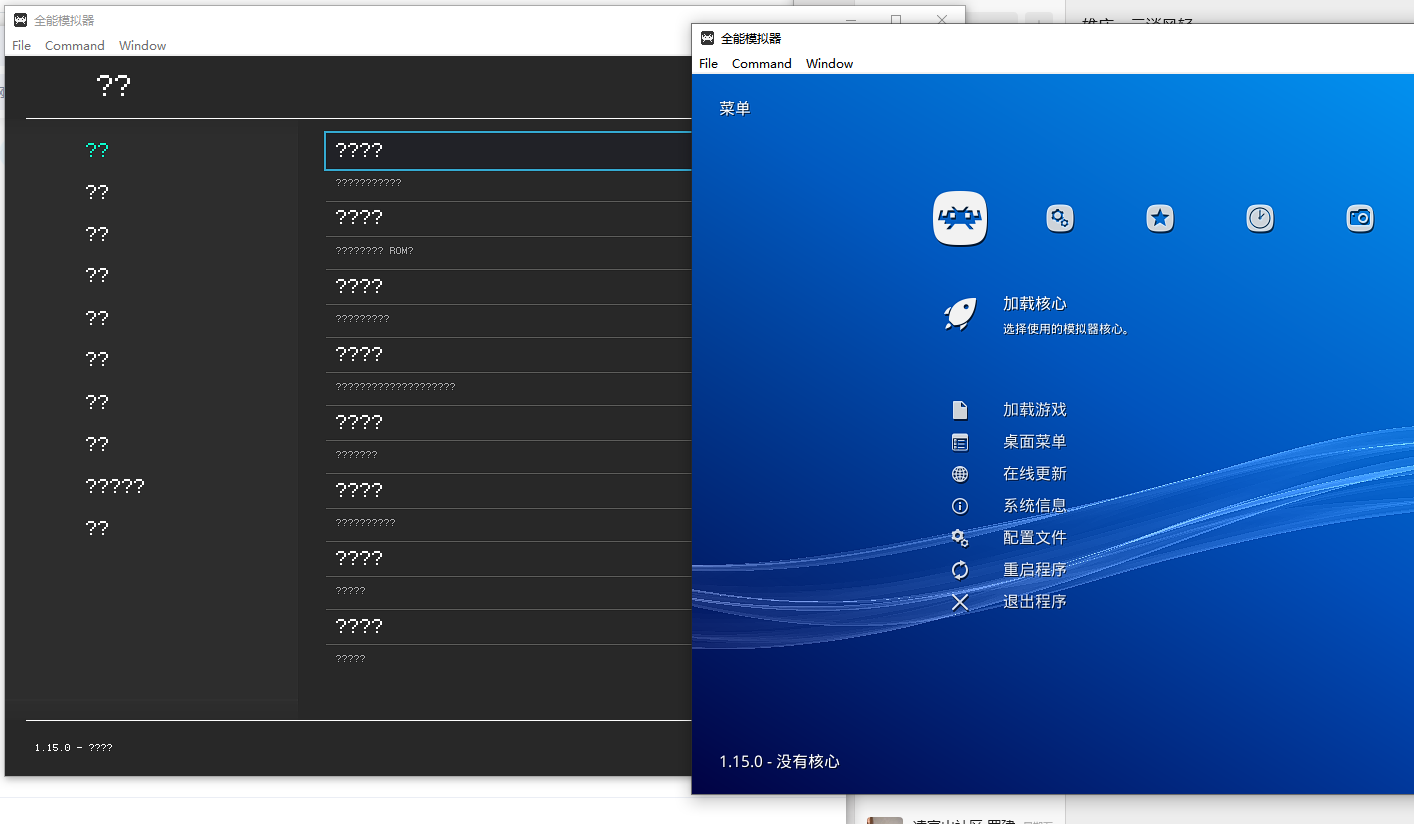Click the file icon beside 加载游戏
This screenshot has width=1414, height=824.
[x=960, y=409]
